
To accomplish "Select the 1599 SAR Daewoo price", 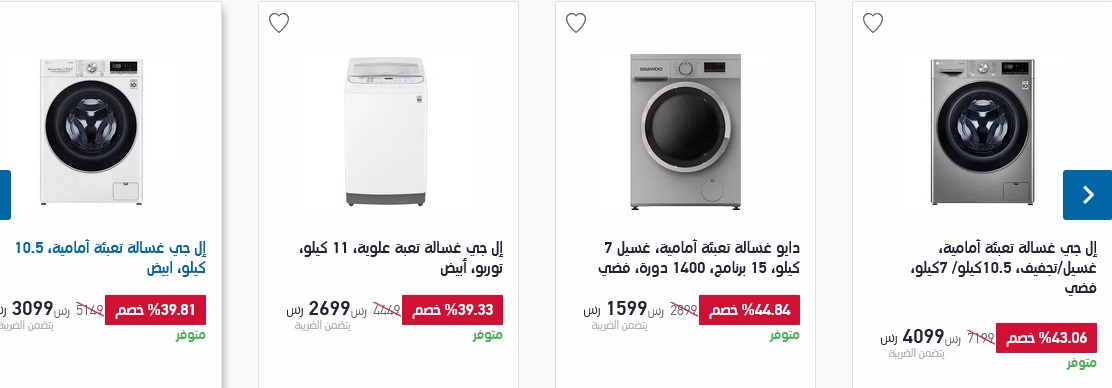I will point(616,309).
